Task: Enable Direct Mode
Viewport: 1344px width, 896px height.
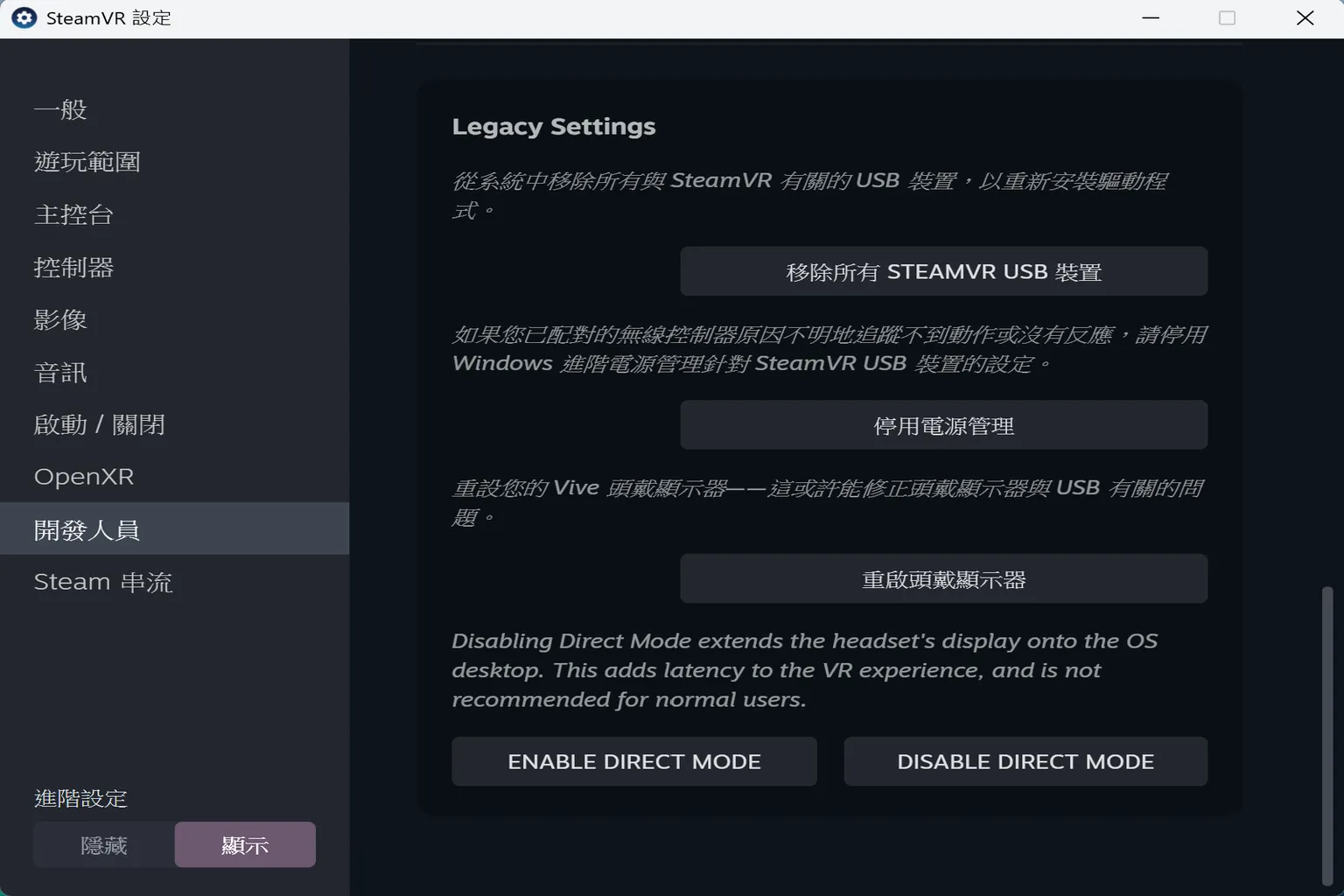Action: click(x=633, y=760)
